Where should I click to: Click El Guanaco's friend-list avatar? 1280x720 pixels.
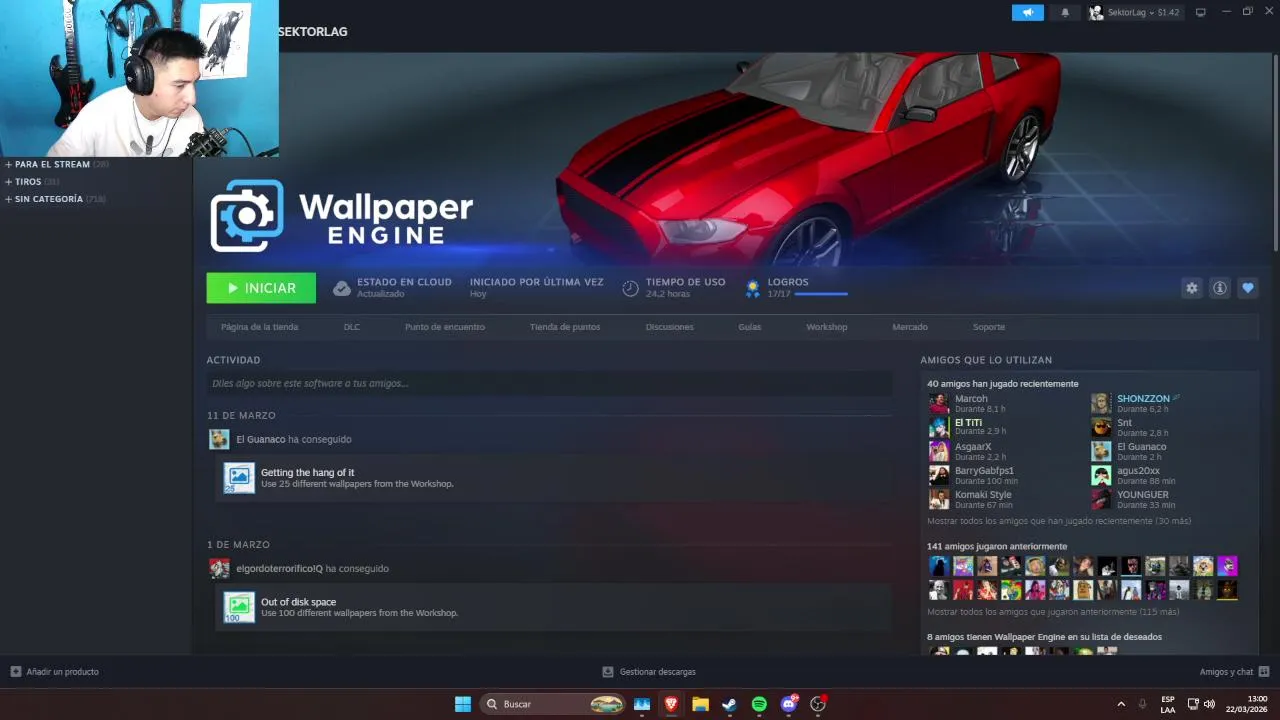pyautogui.click(x=1101, y=451)
